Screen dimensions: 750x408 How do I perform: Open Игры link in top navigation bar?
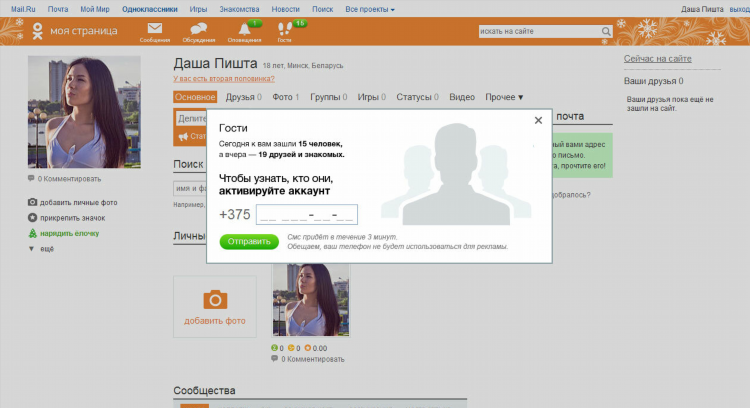198,9
